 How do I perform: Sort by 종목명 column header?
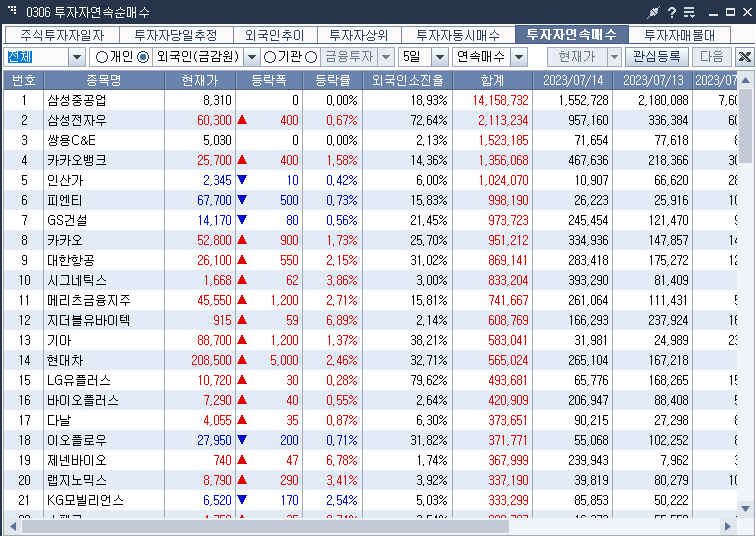pos(104,80)
